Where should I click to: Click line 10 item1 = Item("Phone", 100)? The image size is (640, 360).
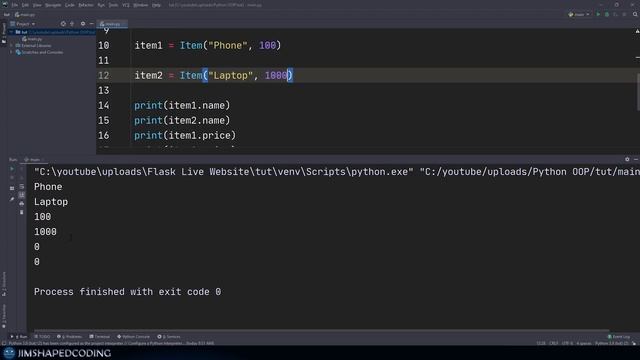(x=208, y=45)
